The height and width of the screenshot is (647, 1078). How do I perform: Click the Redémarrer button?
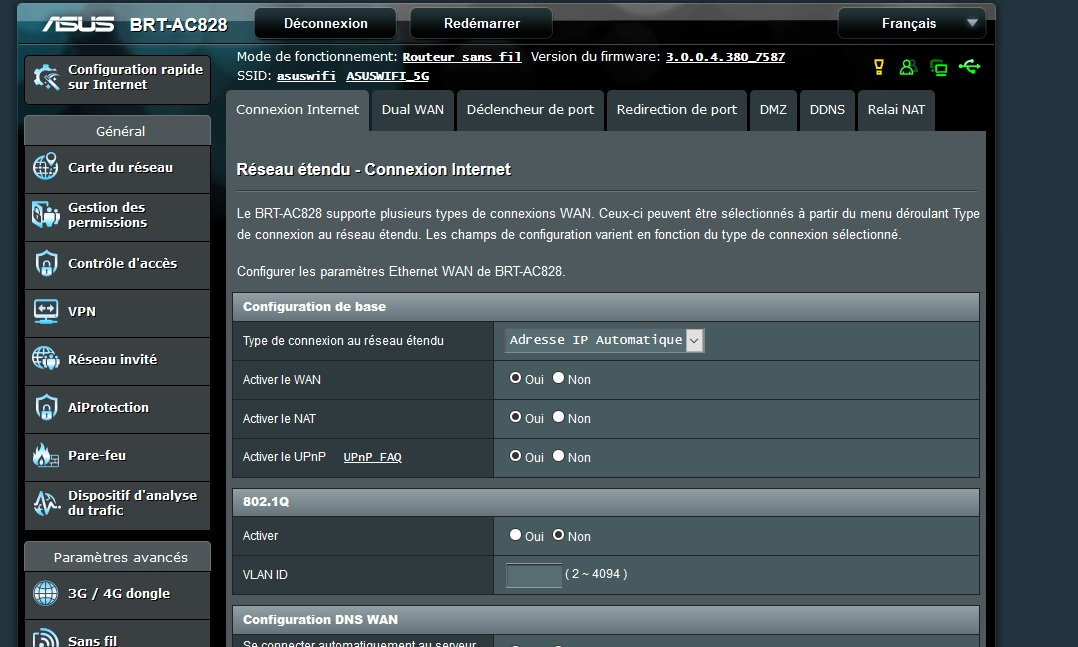point(481,23)
